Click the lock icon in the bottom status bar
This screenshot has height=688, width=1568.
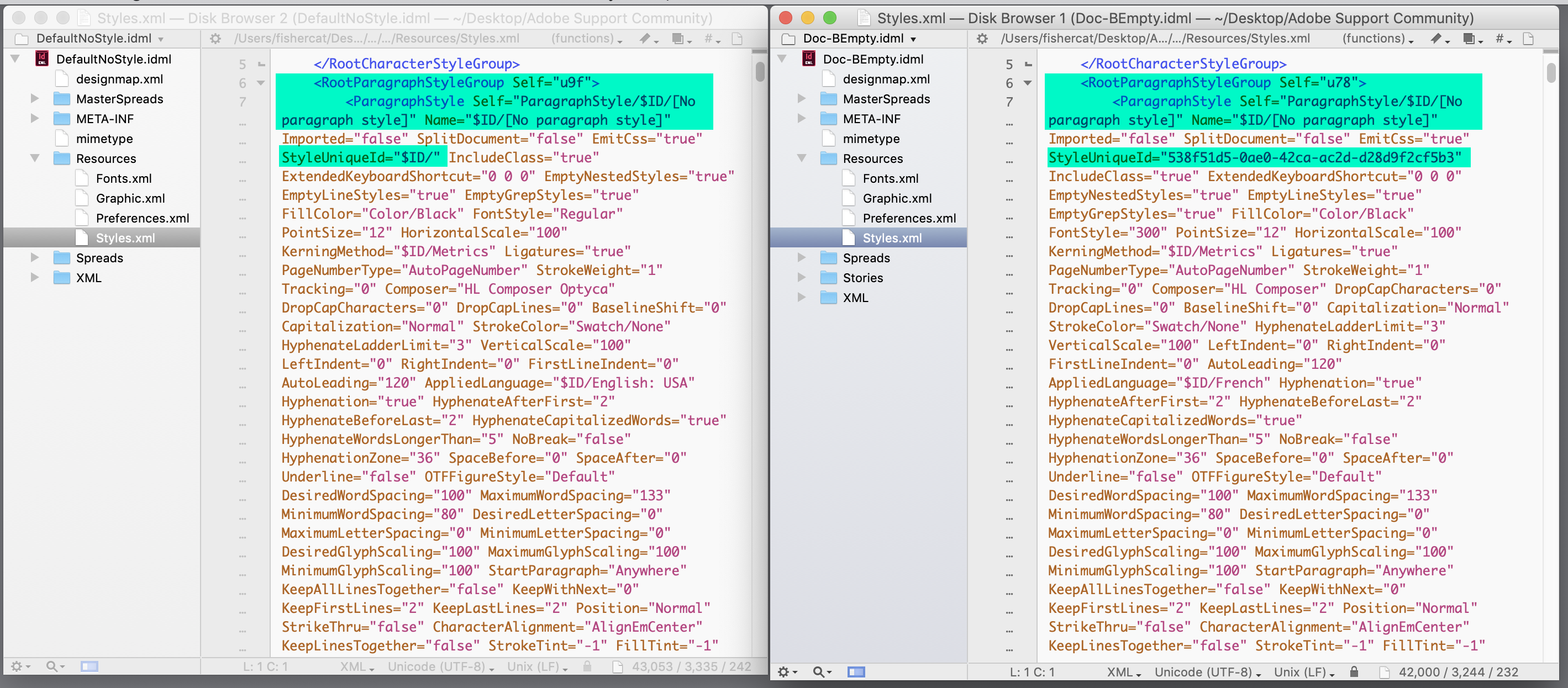click(1354, 672)
